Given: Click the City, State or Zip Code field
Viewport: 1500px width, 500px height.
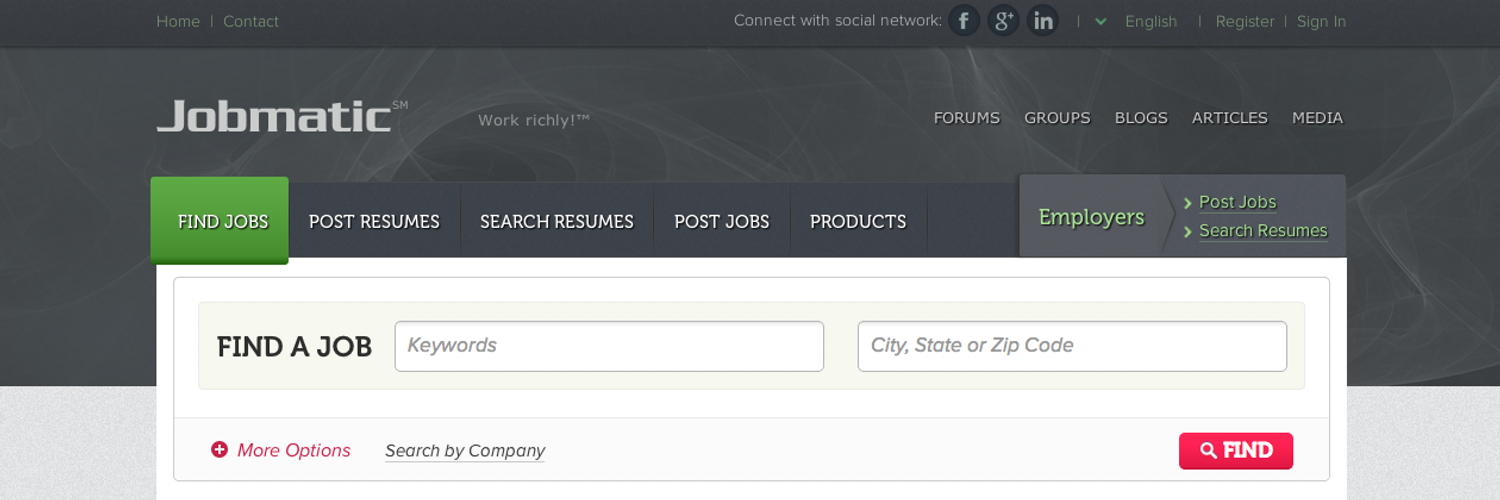Looking at the screenshot, I should pyautogui.click(x=1072, y=346).
